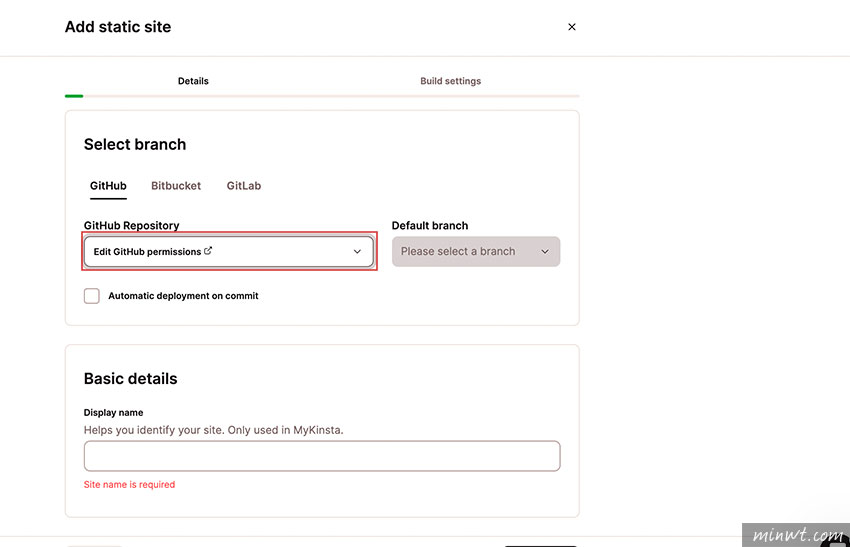The width and height of the screenshot is (850, 547).
Task: Click Edit GitHub permissions link text
Action: 147,252
